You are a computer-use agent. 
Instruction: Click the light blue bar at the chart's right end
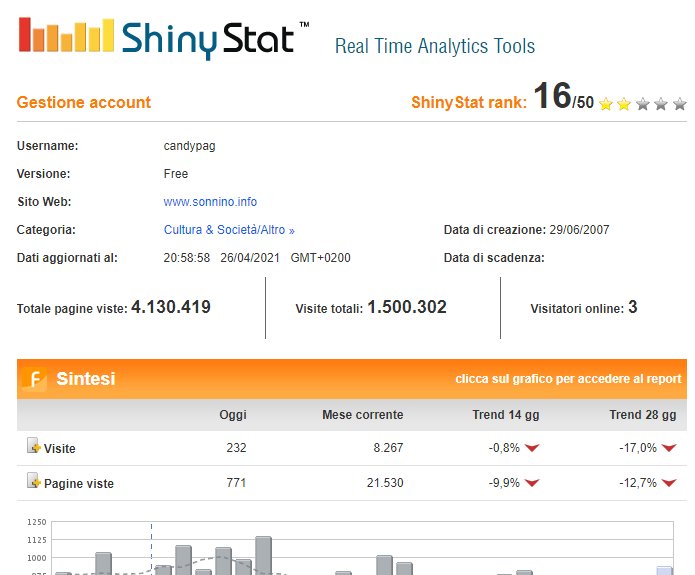tap(664, 571)
